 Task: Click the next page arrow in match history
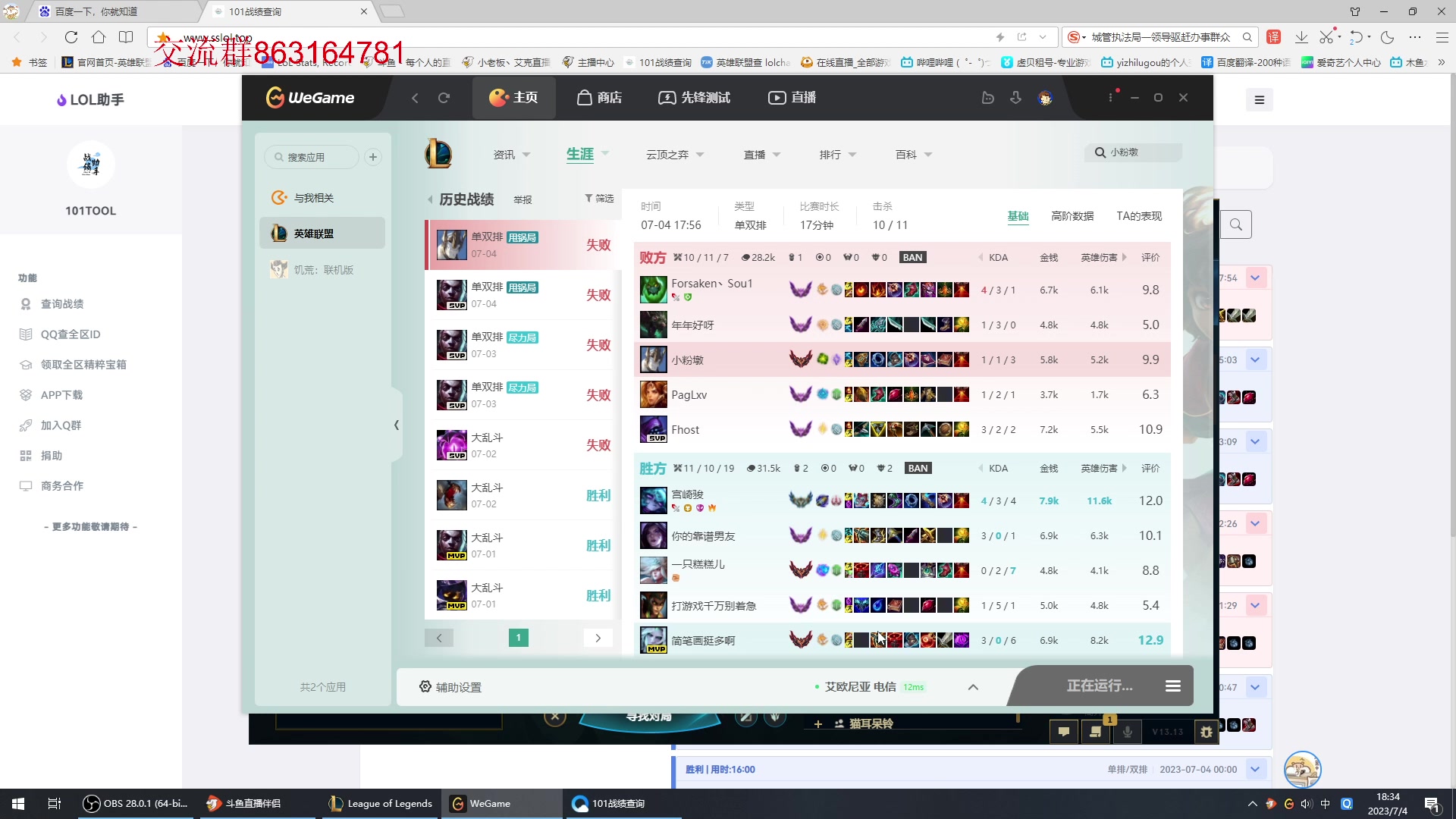(598, 638)
